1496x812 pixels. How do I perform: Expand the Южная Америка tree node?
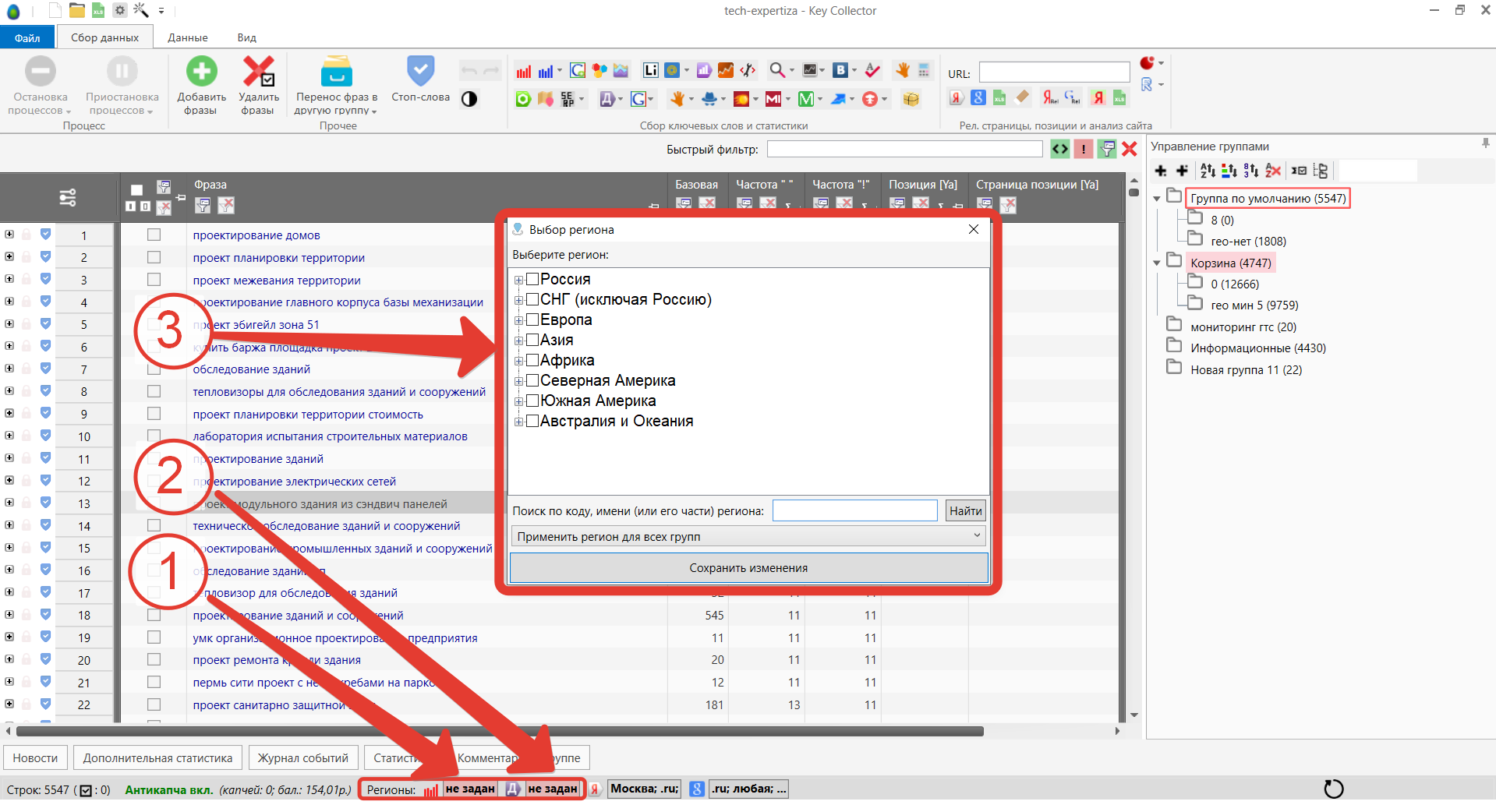point(518,401)
